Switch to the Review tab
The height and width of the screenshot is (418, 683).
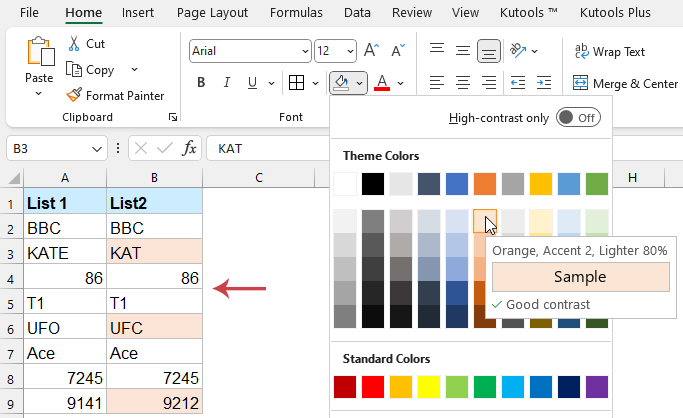412,13
